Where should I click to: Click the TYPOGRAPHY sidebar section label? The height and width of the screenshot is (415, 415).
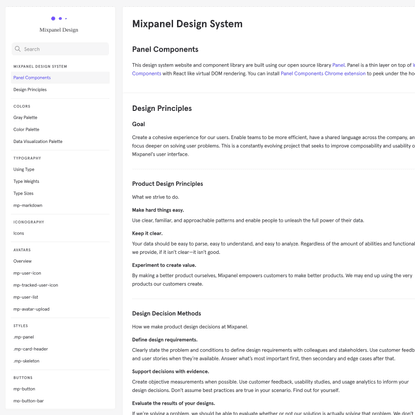tap(27, 158)
